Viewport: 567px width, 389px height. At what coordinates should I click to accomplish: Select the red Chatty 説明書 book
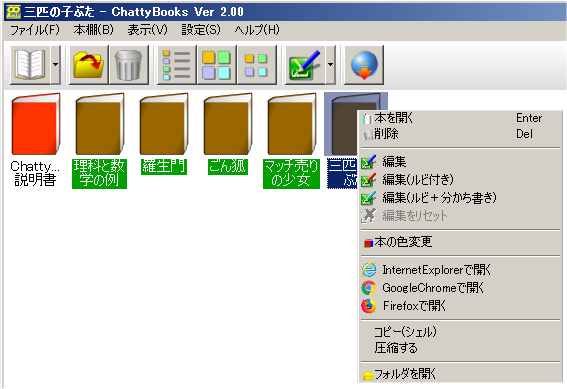click(x=35, y=124)
